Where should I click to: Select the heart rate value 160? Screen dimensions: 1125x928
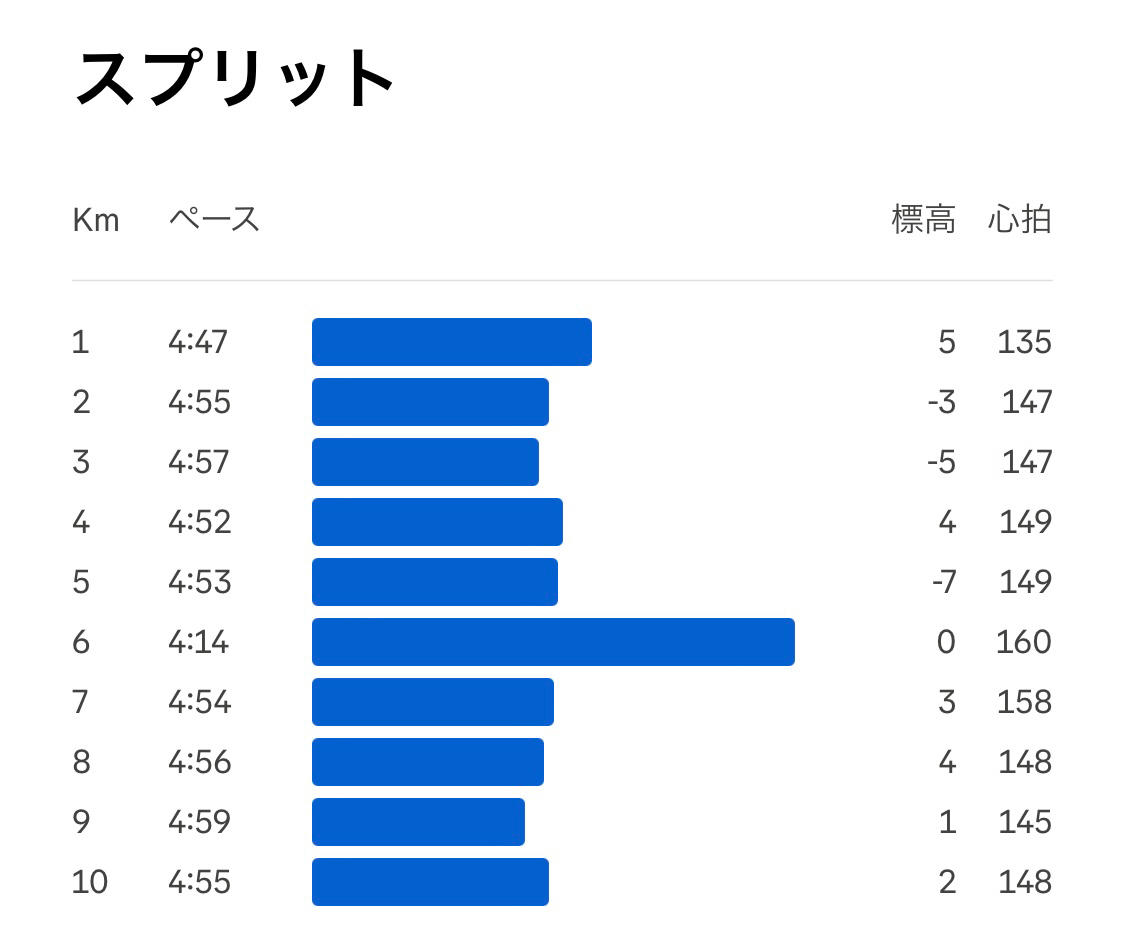(1024, 642)
